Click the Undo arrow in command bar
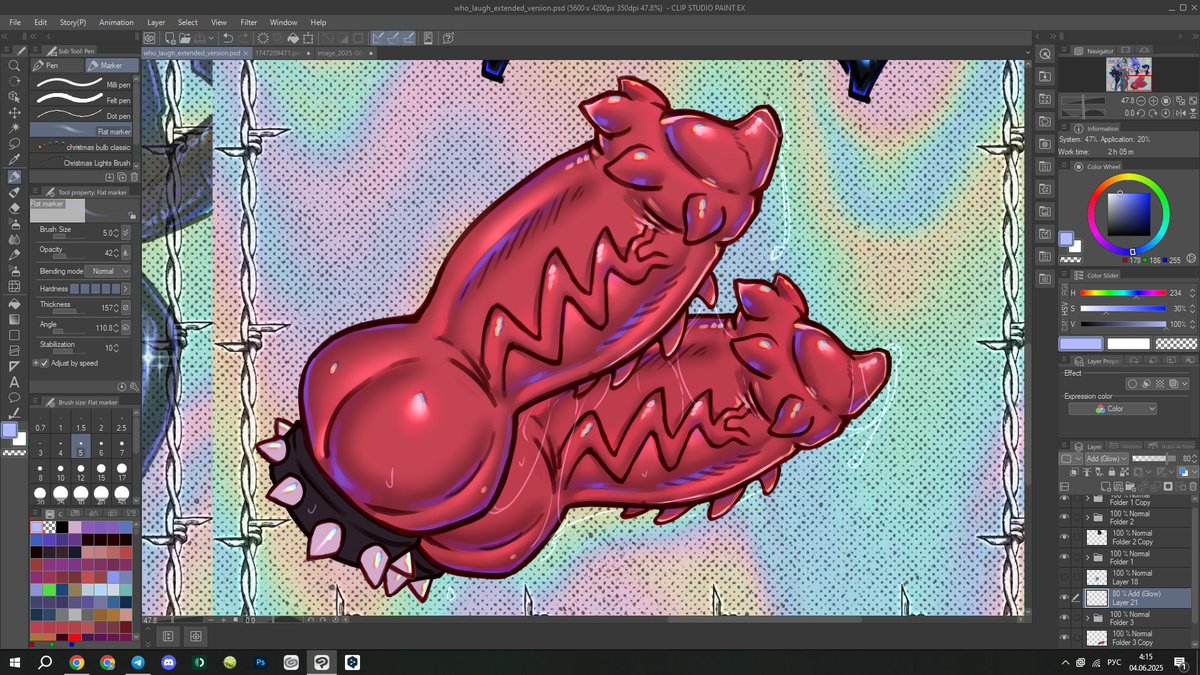The width and height of the screenshot is (1200, 675). 228,38
